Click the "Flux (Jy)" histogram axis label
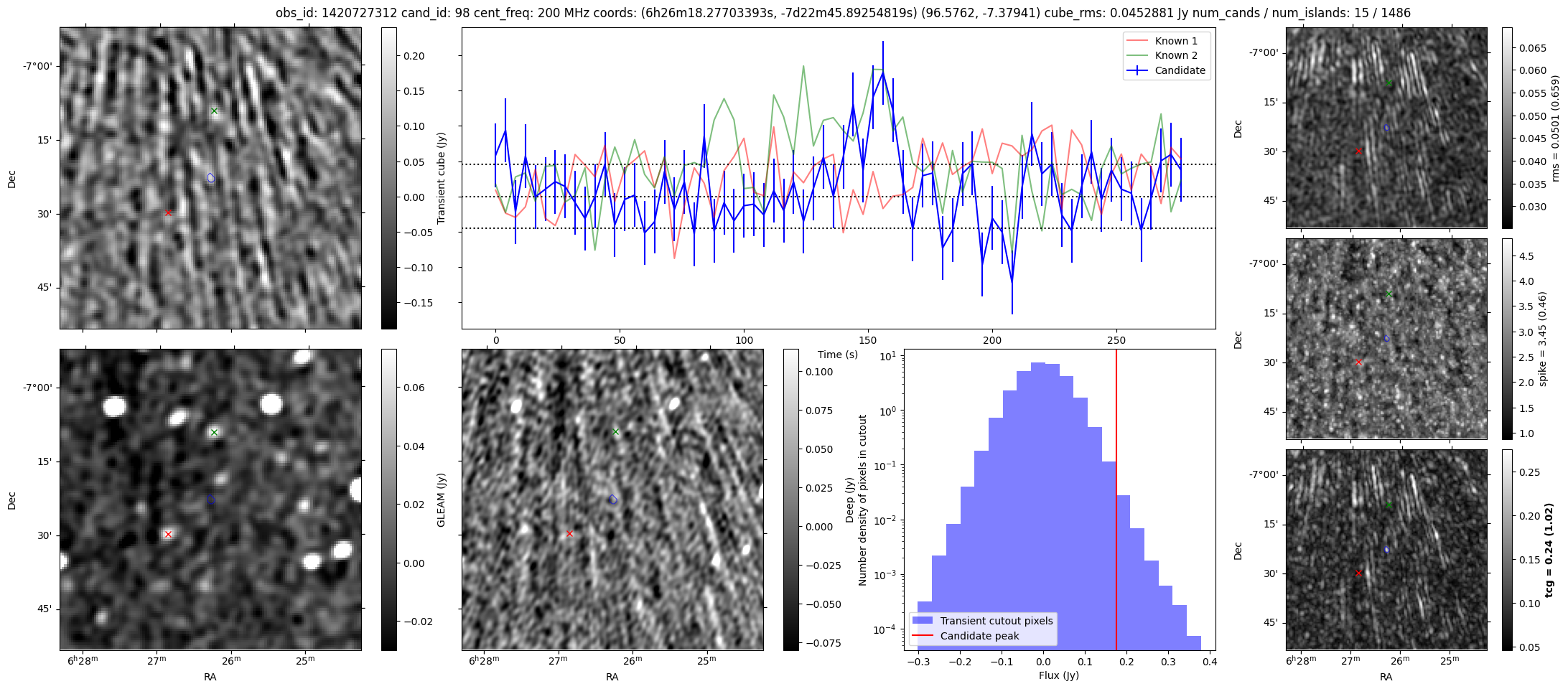 coord(1058,675)
